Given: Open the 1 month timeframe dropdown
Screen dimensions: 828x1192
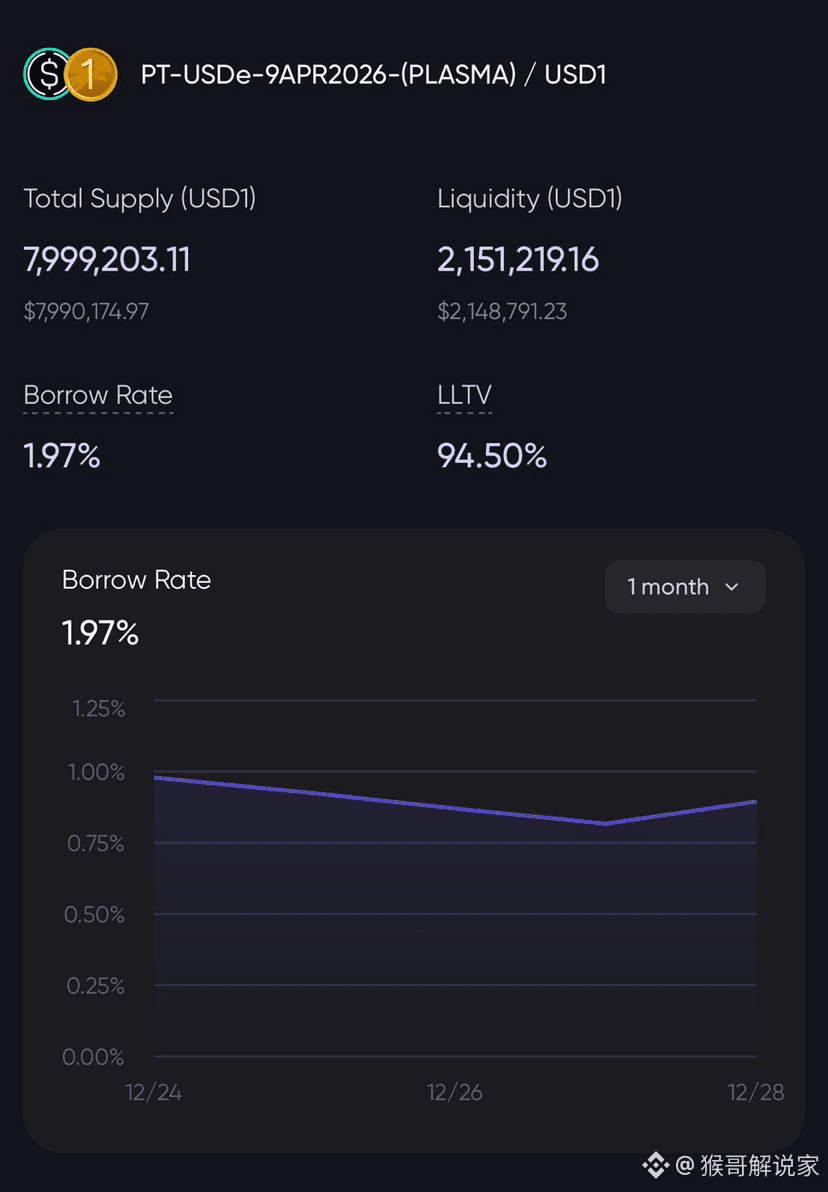Looking at the screenshot, I should tap(684, 587).
